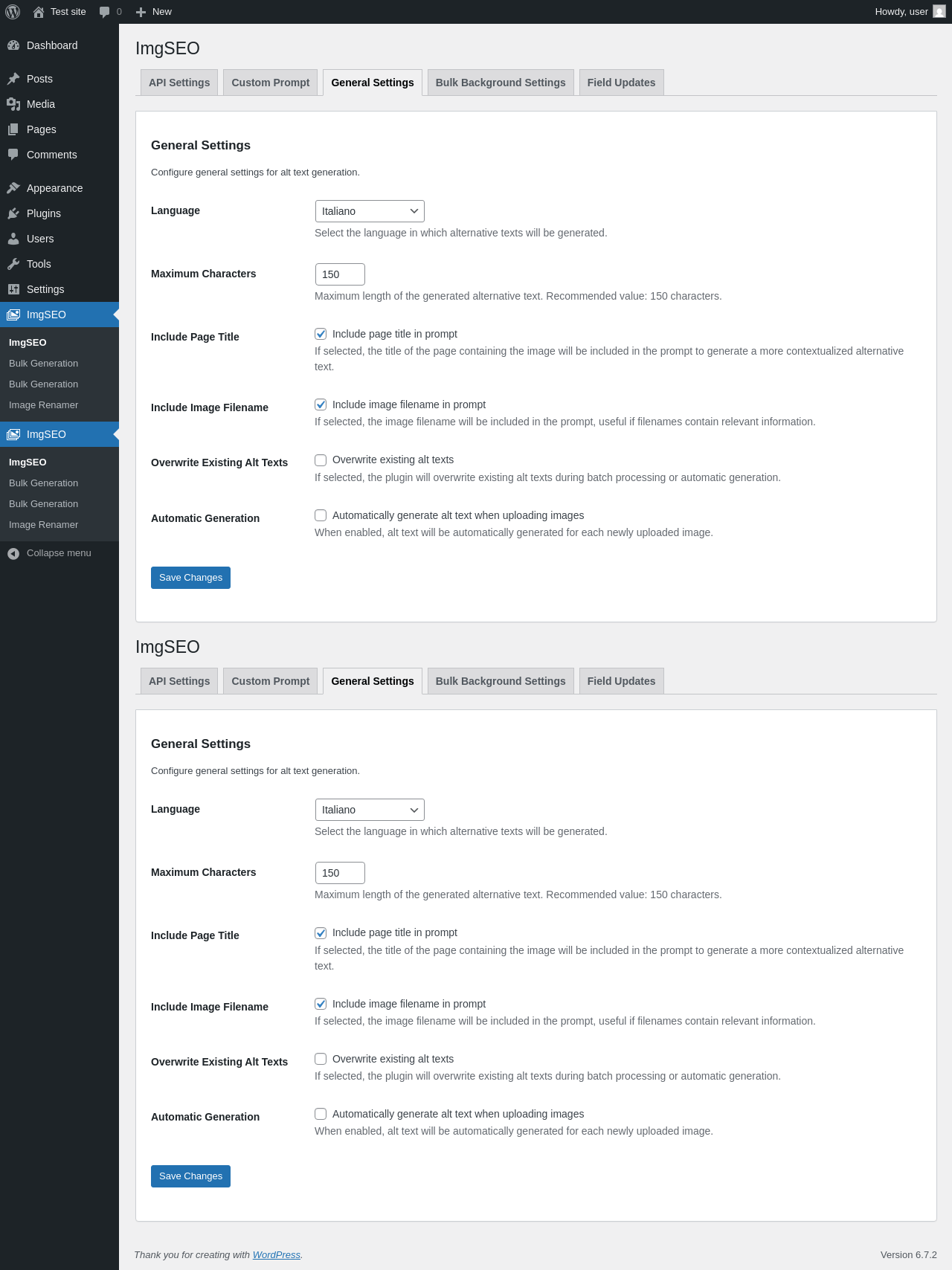Viewport: 952px width, 1270px height.
Task: Click the Test site name link
Action: (68, 12)
